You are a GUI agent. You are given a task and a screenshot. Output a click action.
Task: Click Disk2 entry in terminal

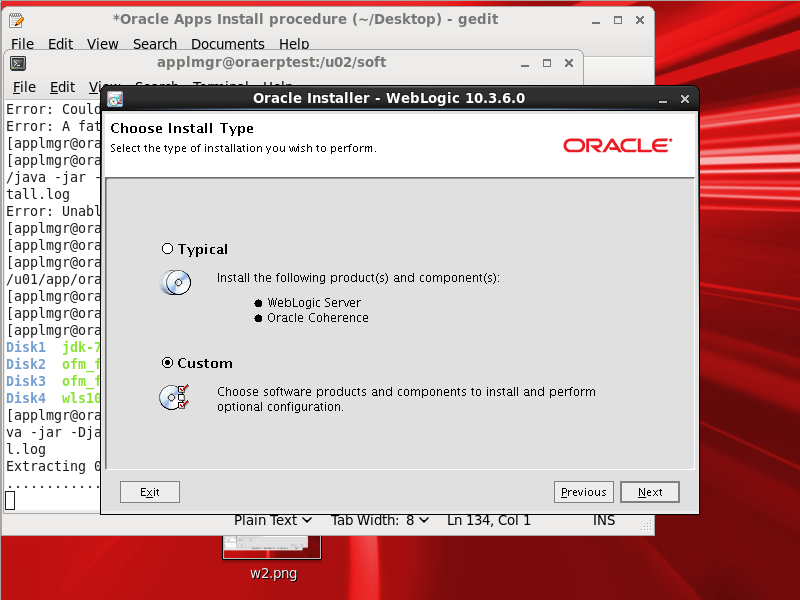pos(26,364)
